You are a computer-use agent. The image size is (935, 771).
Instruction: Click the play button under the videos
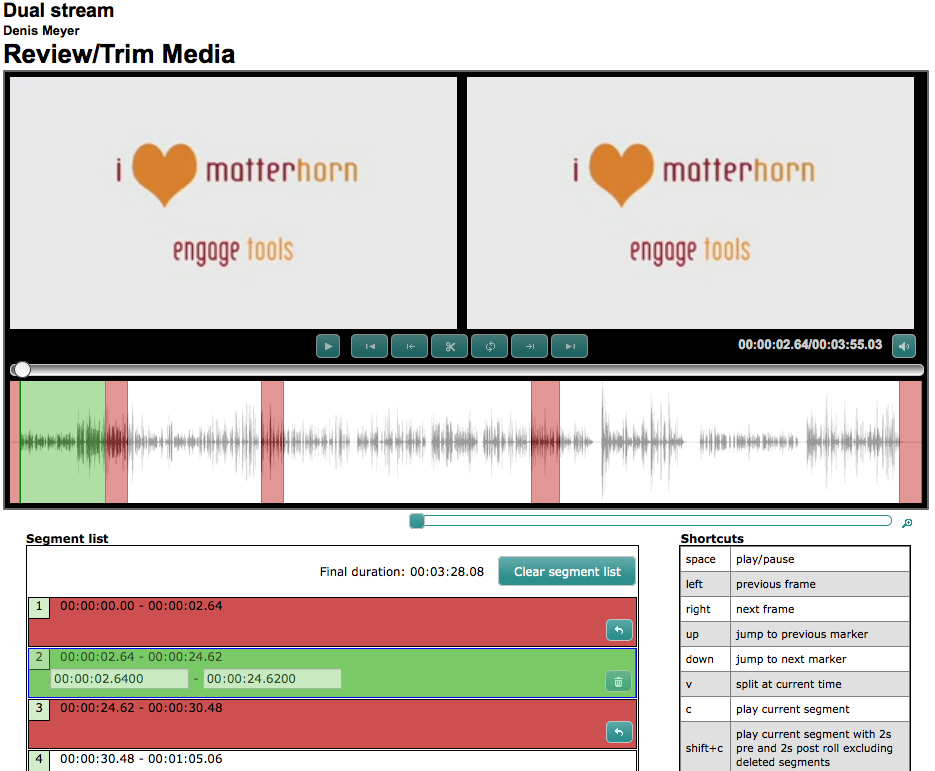coord(328,346)
